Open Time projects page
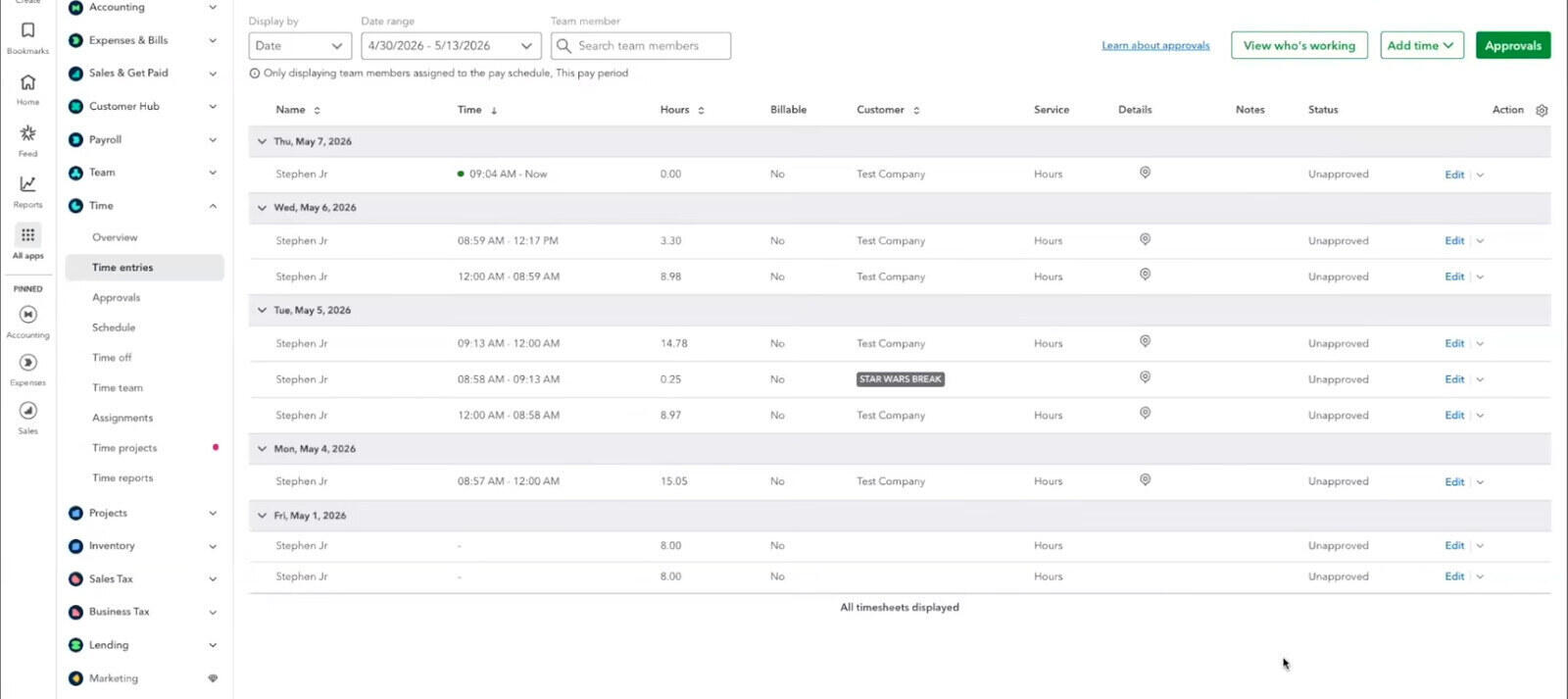 pyautogui.click(x=124, y=448)
